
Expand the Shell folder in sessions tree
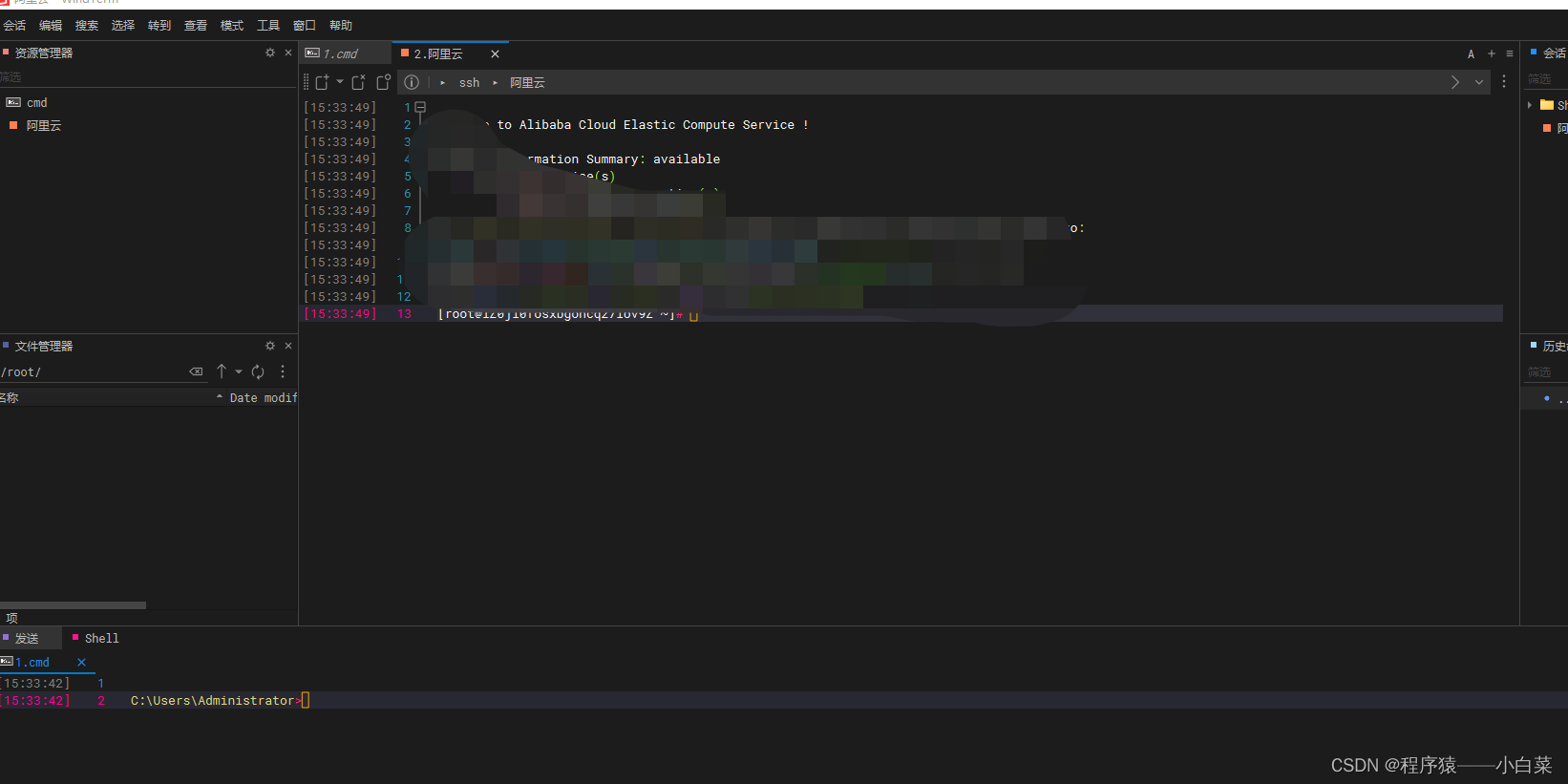tap(1530, 105)
